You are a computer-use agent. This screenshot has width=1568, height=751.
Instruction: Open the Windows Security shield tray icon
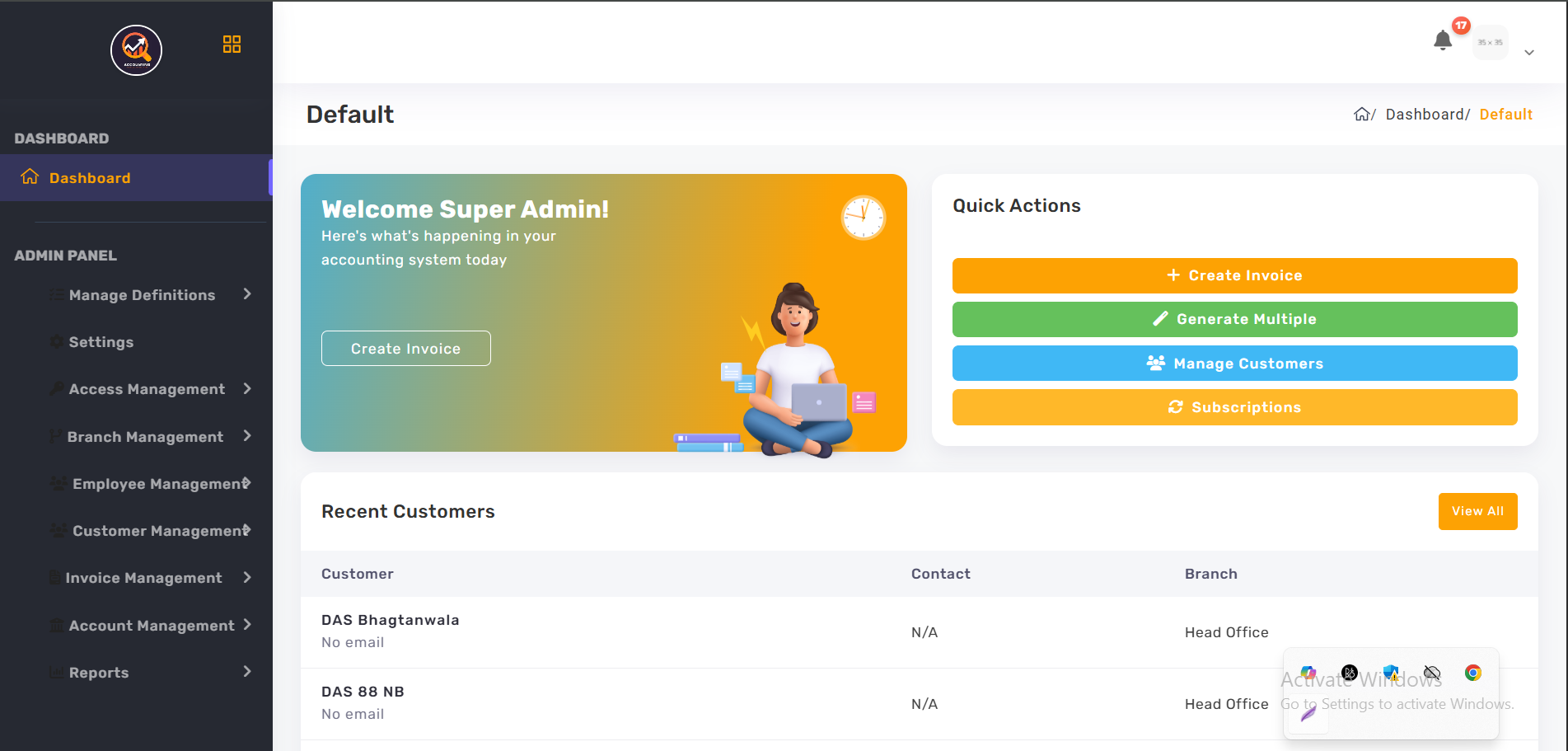point(1391,673)
